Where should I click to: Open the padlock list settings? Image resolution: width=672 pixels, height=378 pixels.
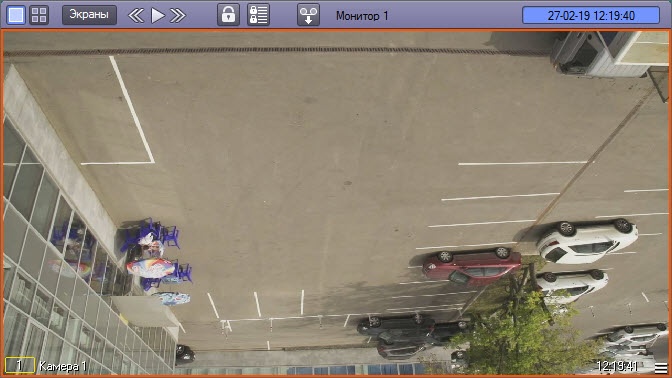click(x=258, y=15)
